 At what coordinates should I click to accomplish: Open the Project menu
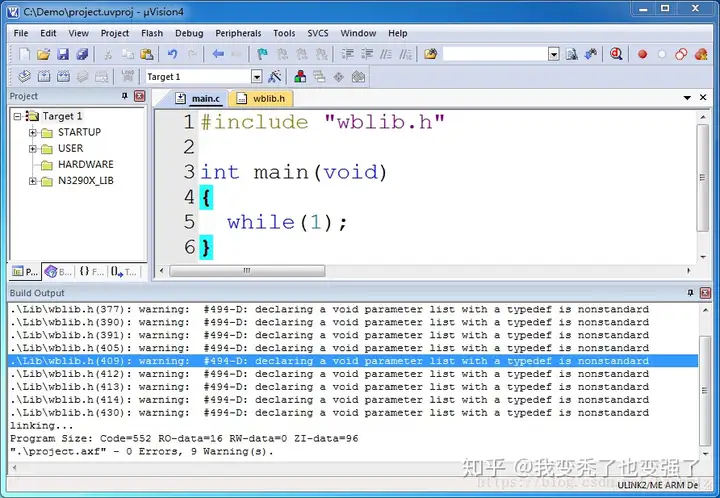pyautogui.click(x=115, y=33)
